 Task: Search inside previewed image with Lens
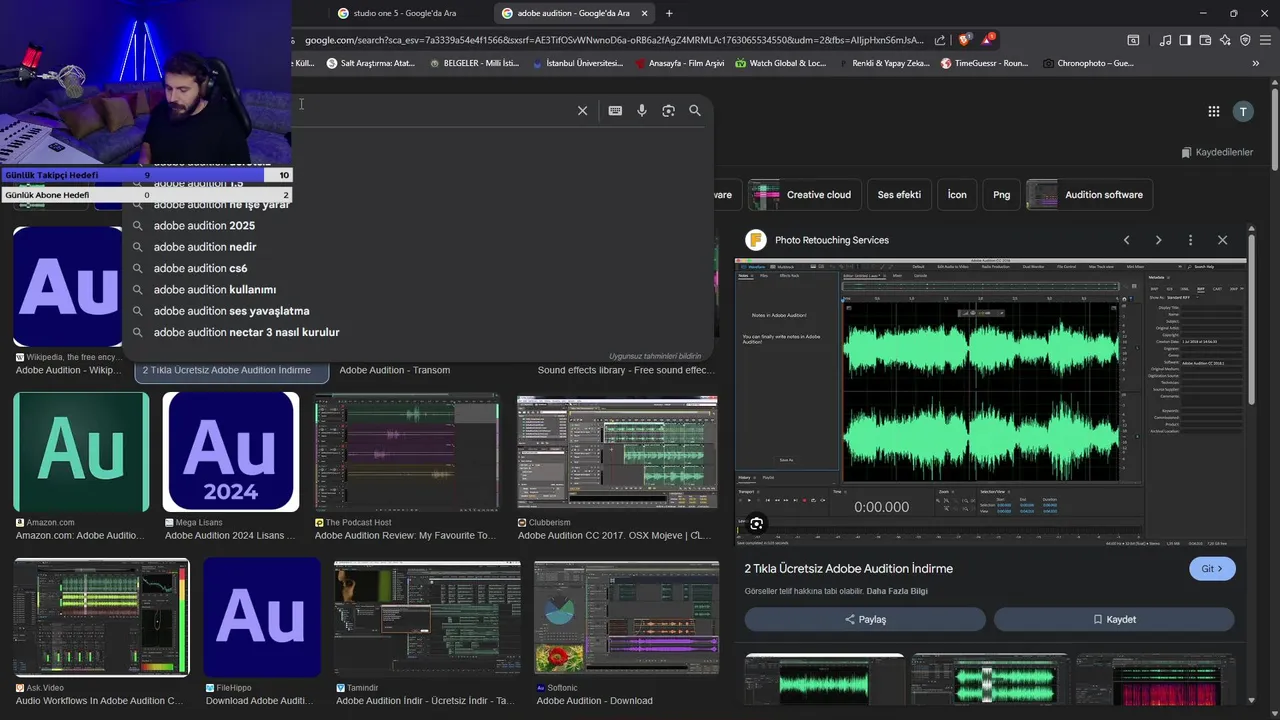click(757, 523)
